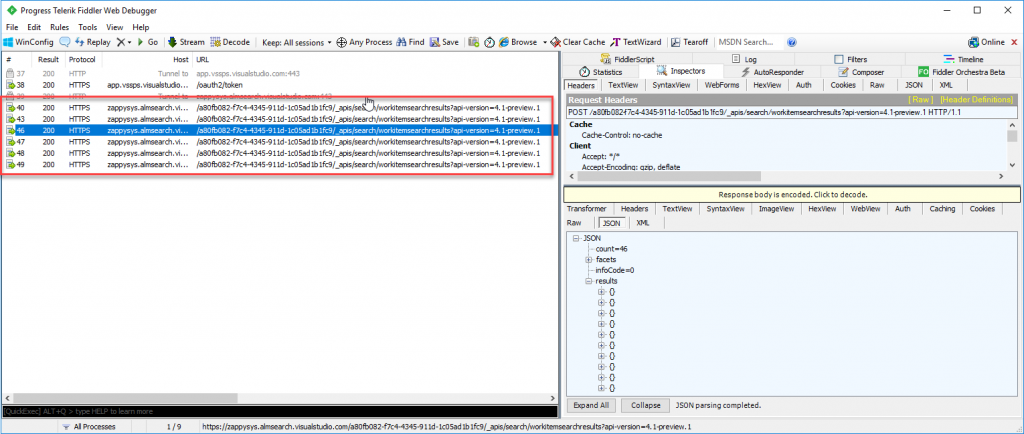Open the Keep: All sessions dropdown
1024x434 pixels.
pos(297,42)
